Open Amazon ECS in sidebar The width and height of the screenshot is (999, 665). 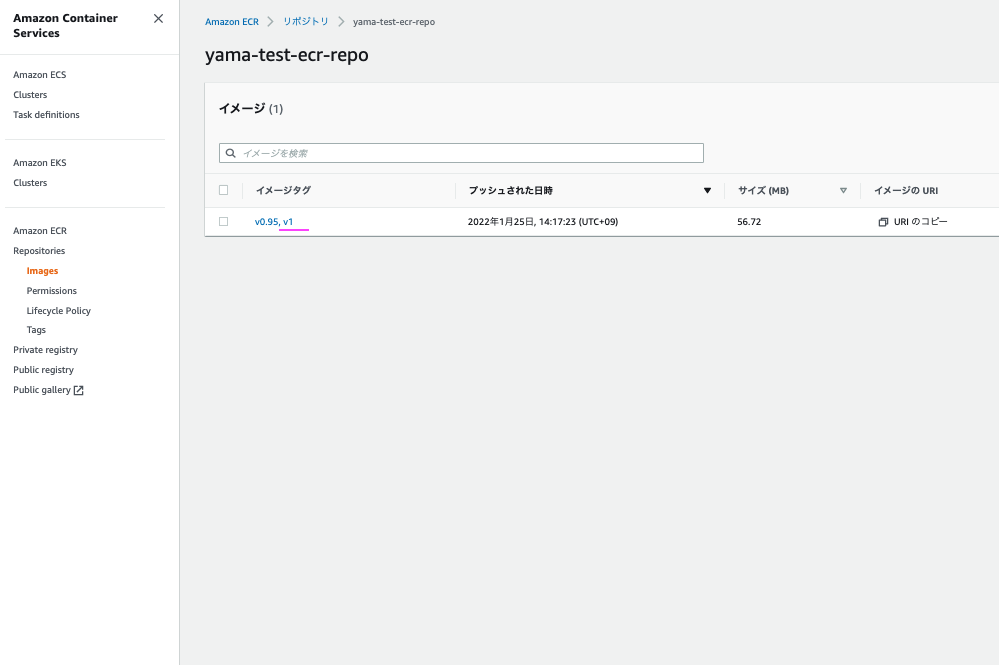click(40, 75)
